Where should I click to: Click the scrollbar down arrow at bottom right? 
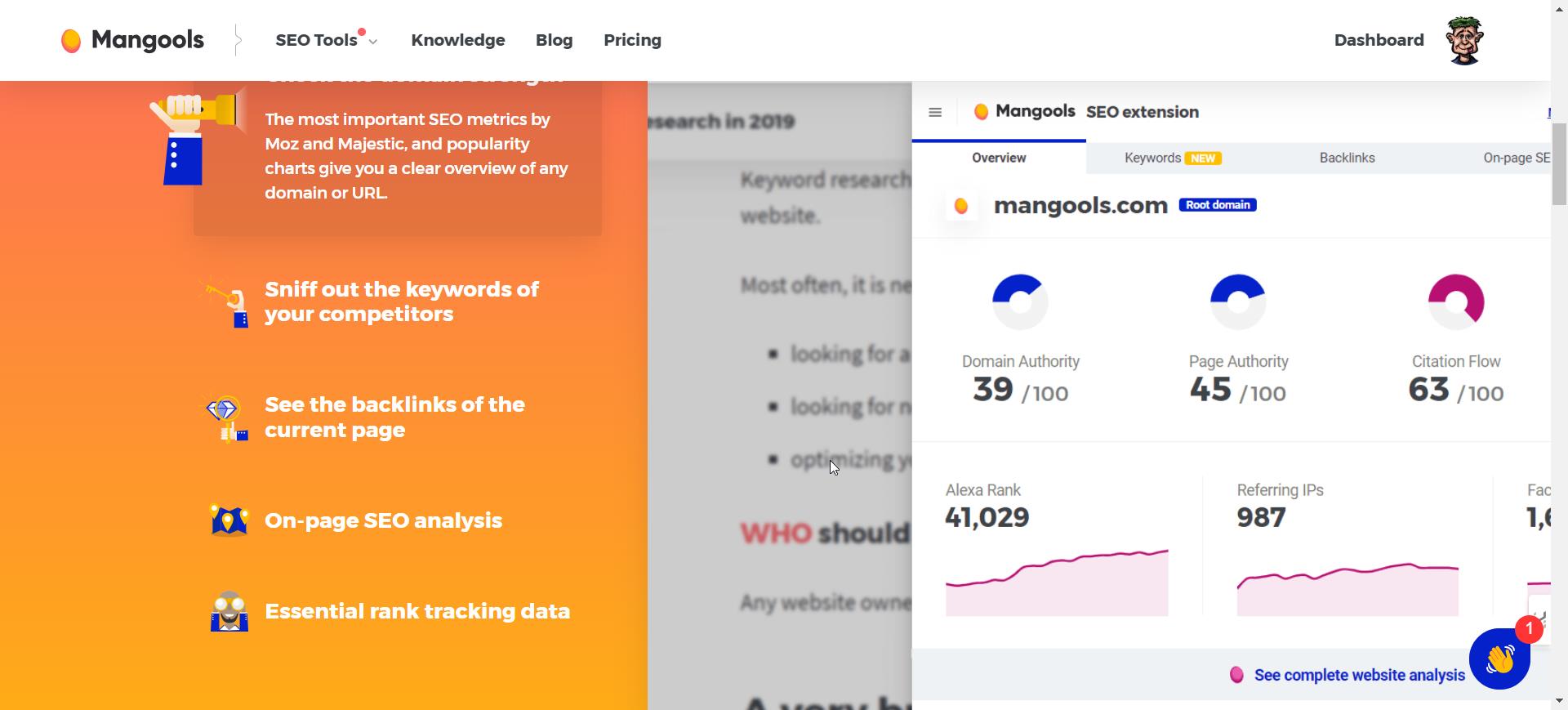pyautogui.click(x=1561, y=701)
